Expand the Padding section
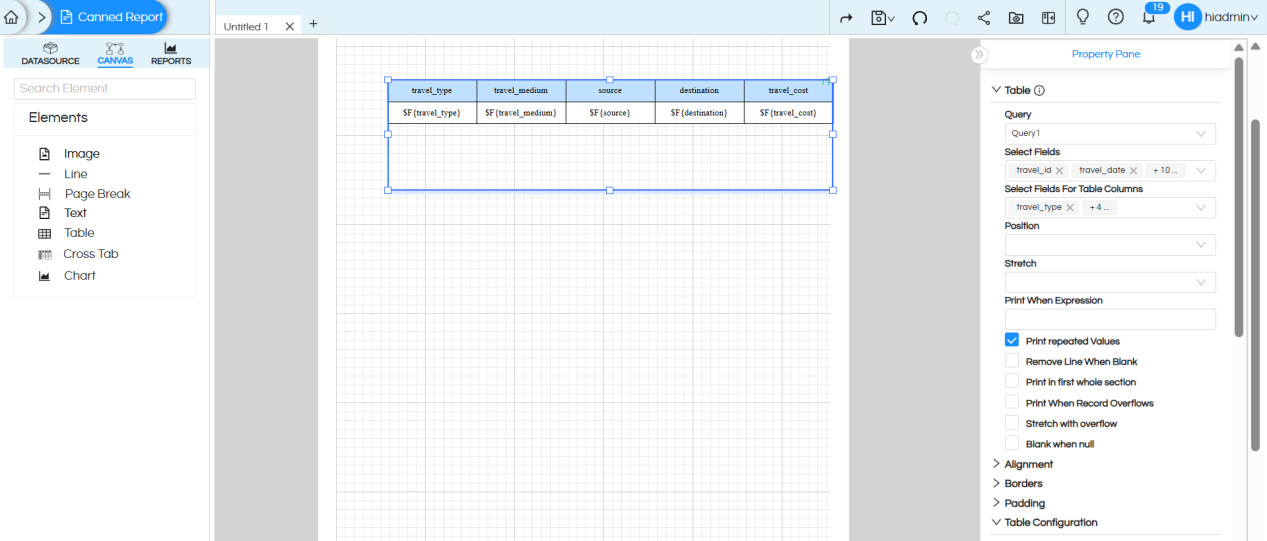This screenshot has height=541, width=1267. 1018,503
